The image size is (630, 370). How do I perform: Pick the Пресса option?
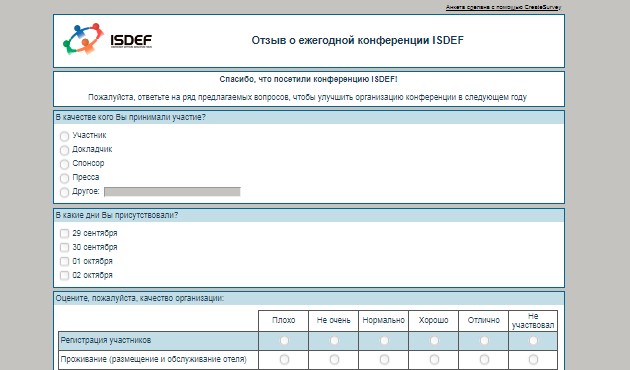point(64,178)
